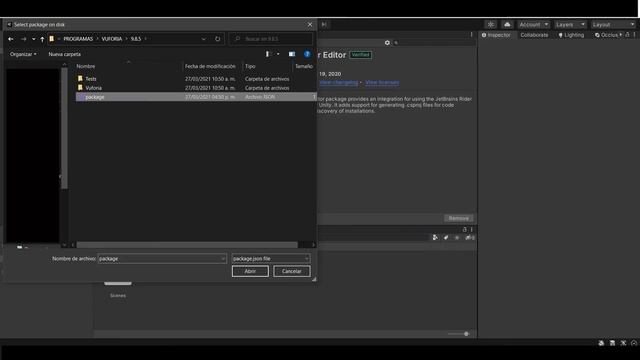Expand the address bar history dropdown

point(204,39)
